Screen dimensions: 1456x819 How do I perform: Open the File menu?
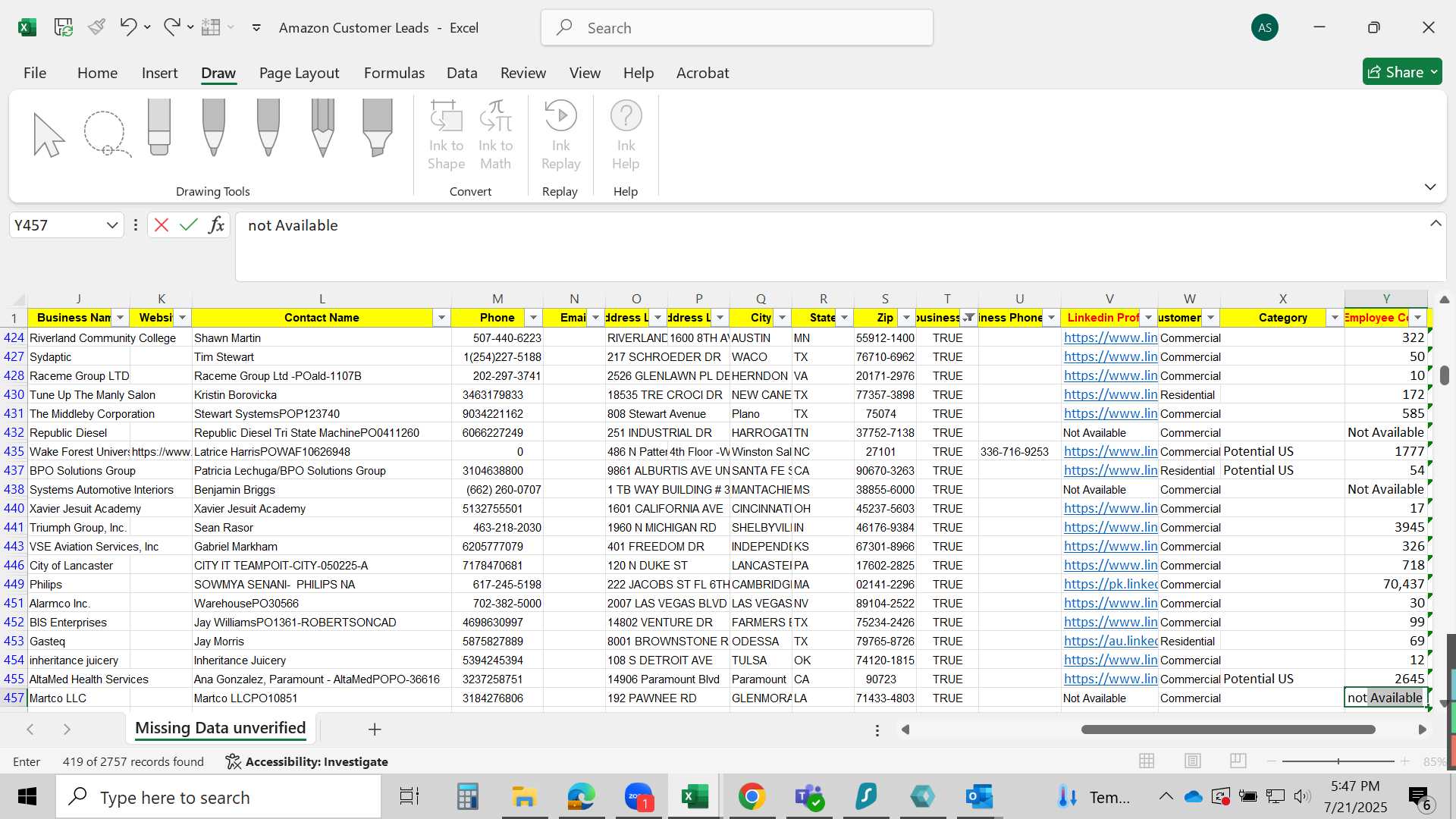[35, 73]
